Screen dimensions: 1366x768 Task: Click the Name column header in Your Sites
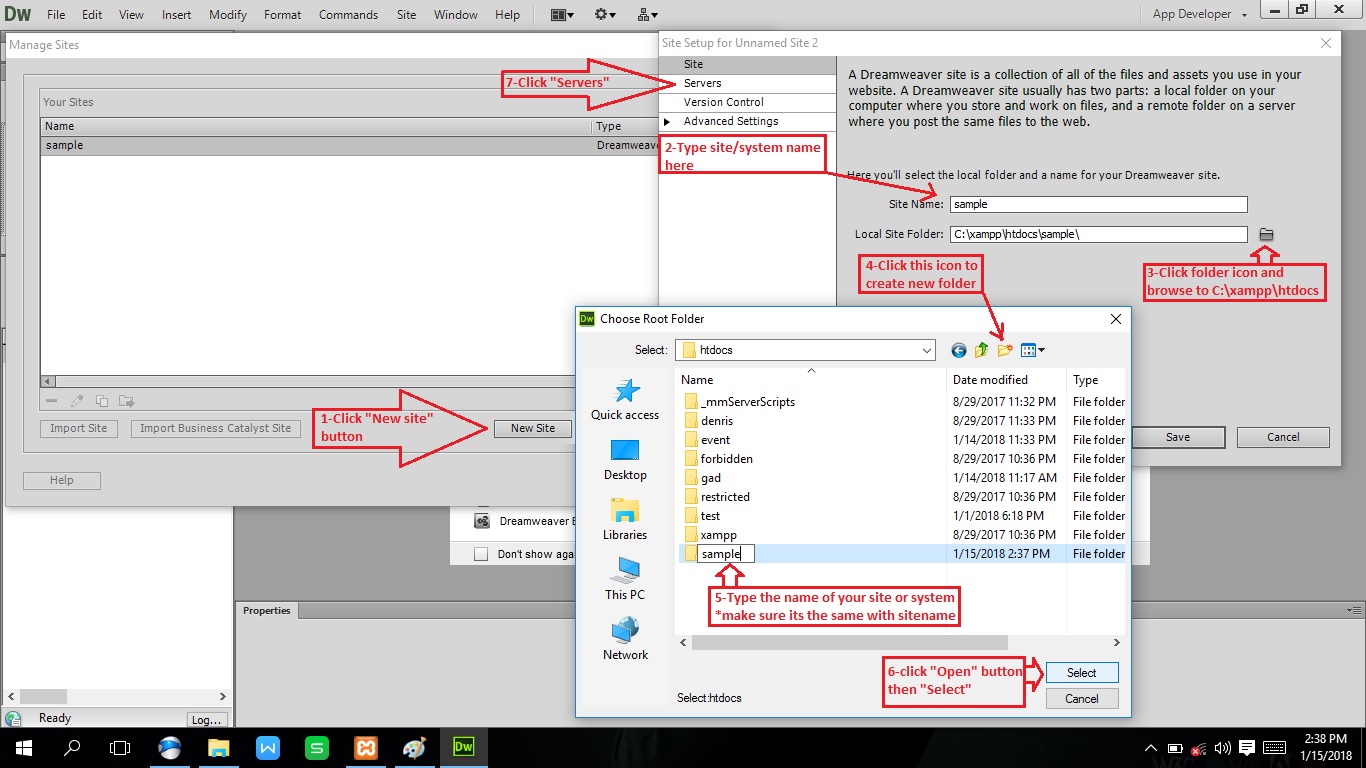pyautogui.click(x=317, y=126)
